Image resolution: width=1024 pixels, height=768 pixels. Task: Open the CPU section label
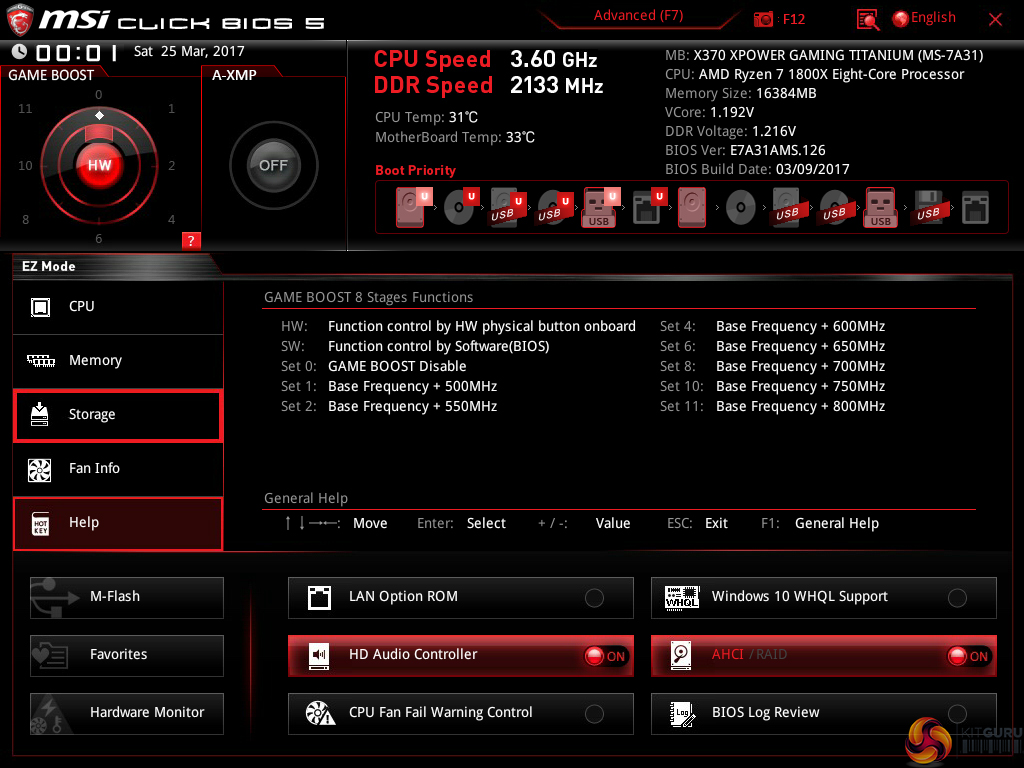82,306
